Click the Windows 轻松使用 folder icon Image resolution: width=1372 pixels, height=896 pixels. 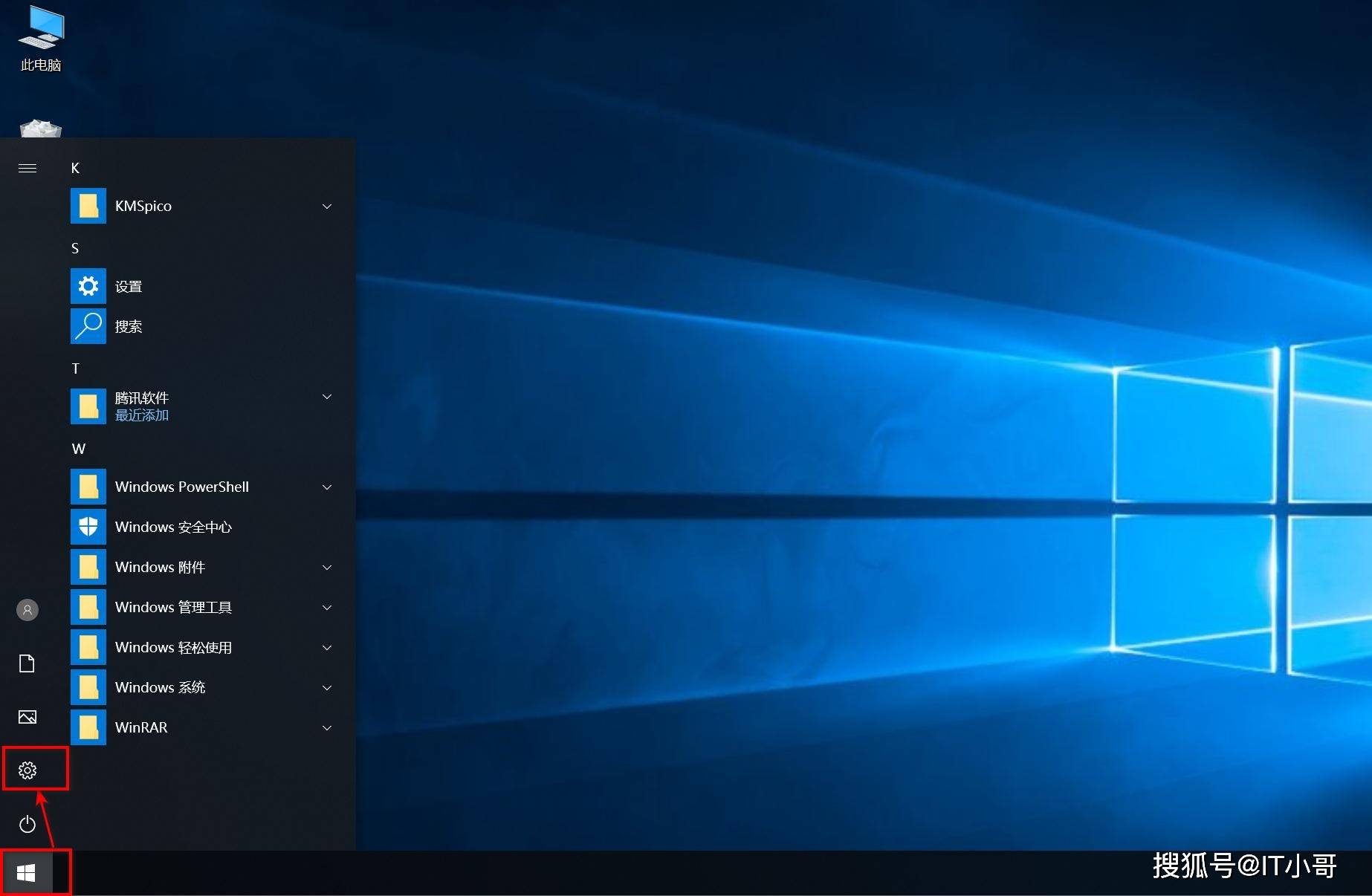(88, 647)
